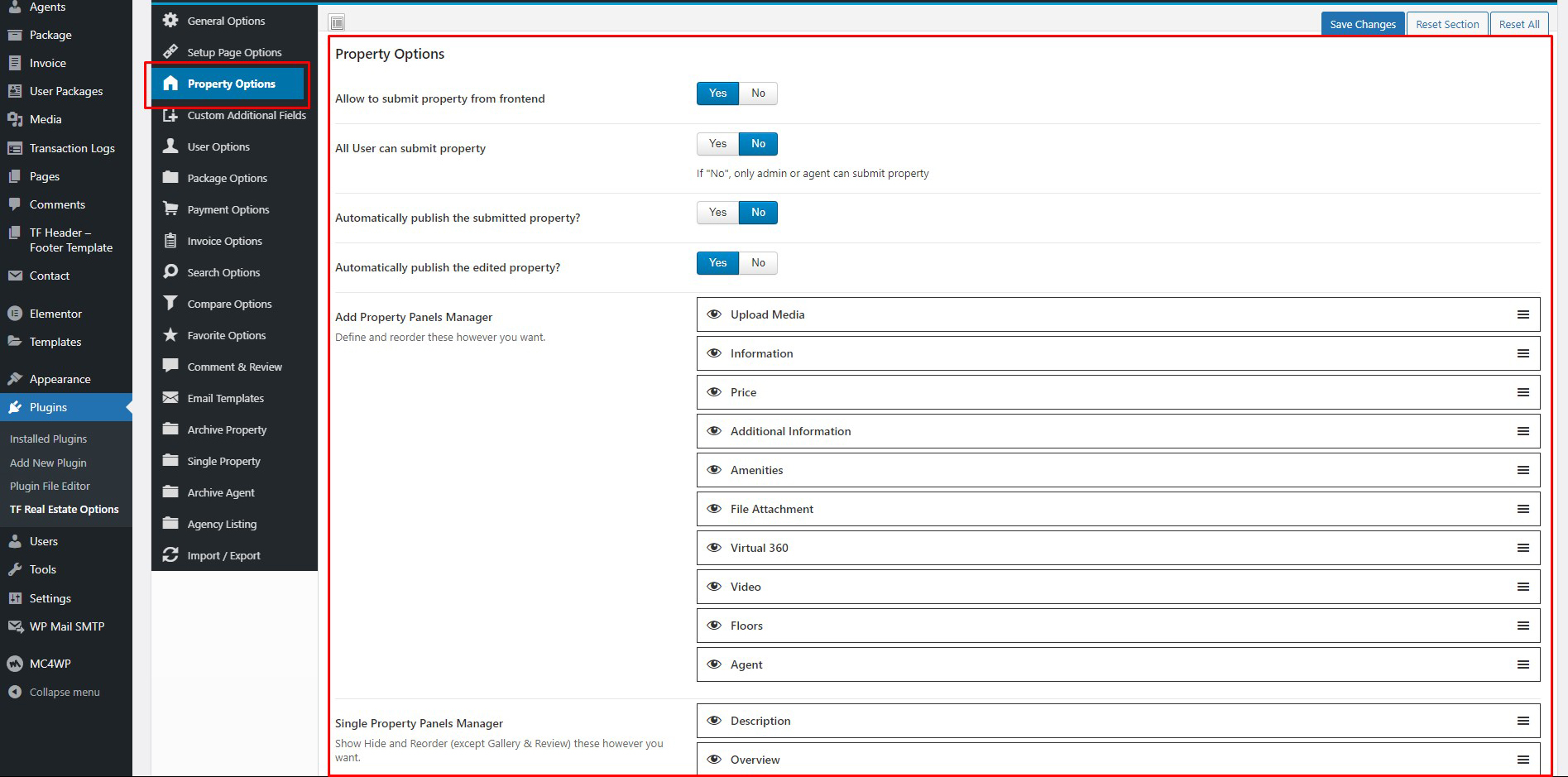1568x777 pixels.
Task: Set 'All User can submit property' to Yes
Action: pos(717,144)
